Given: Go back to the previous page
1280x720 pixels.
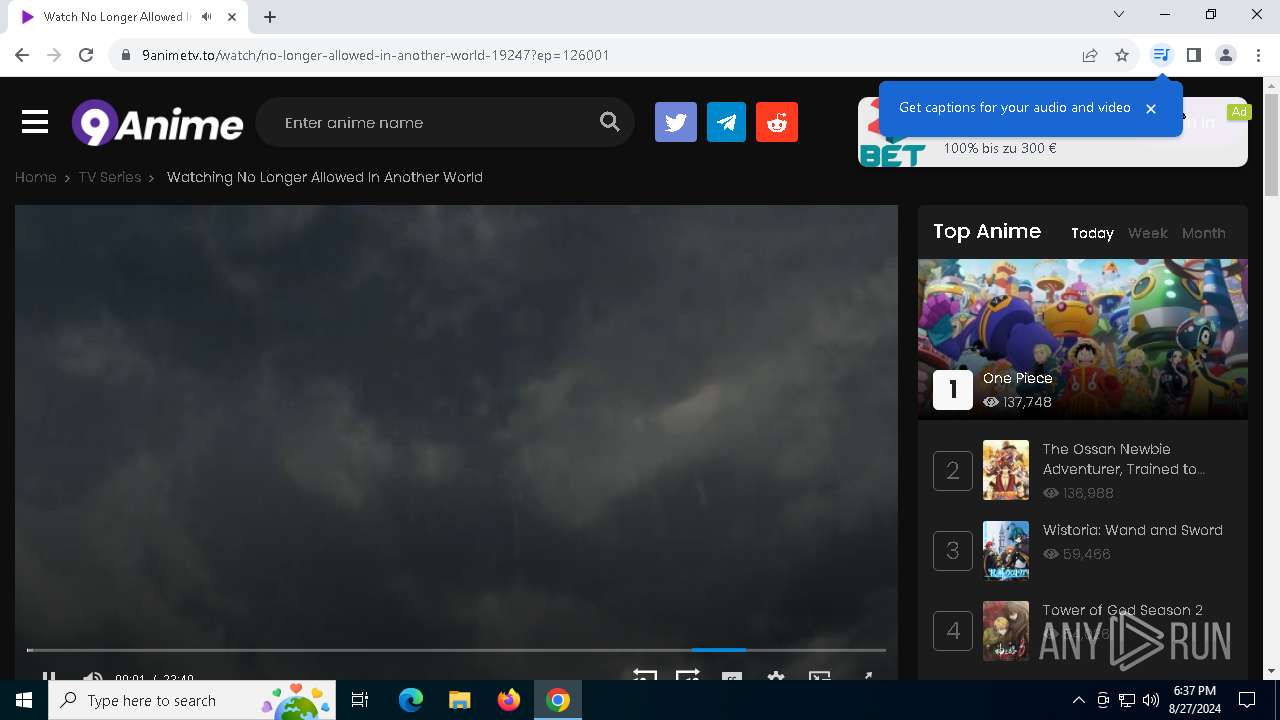Looking at the screenshot, I should point(22,55).
